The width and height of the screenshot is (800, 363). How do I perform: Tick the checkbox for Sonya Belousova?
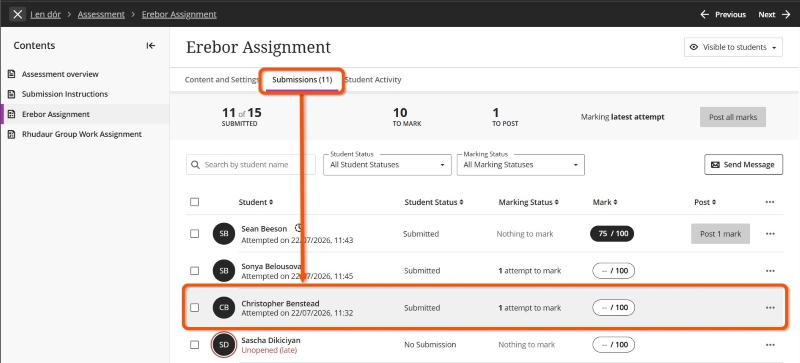click(x=194, y=271)
